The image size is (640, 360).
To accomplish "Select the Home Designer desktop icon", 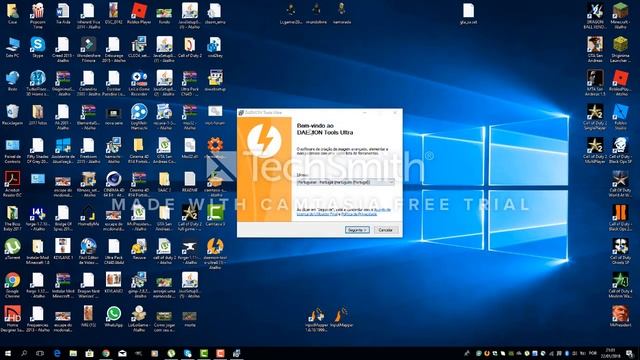I will pos(12,318).
